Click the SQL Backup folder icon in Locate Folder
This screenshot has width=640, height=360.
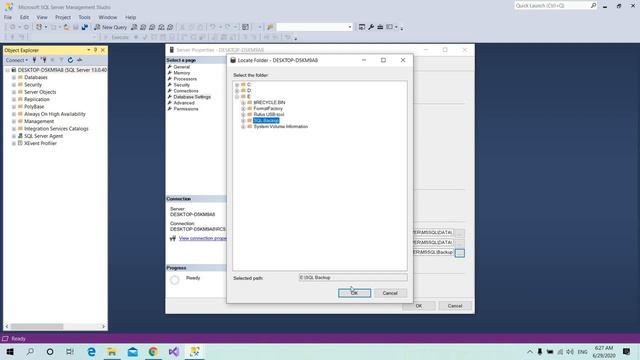[x=249, y=120]
